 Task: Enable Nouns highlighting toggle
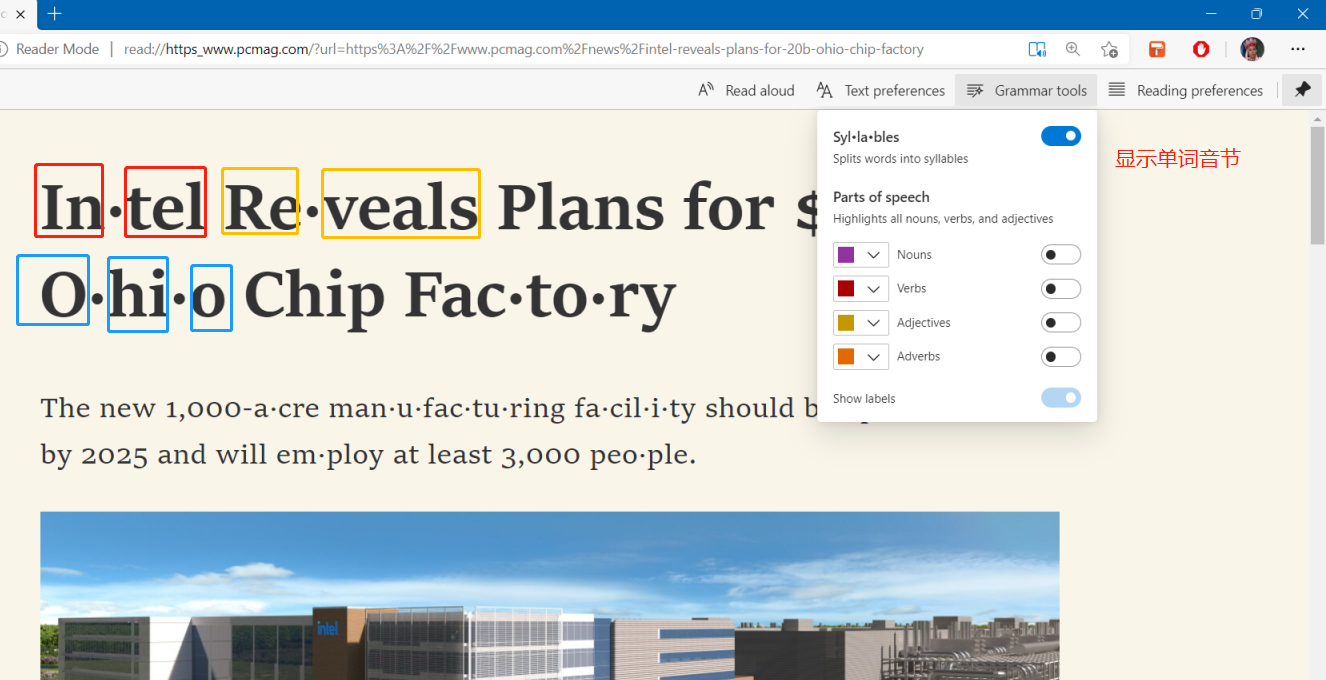tap(1061, 255)
